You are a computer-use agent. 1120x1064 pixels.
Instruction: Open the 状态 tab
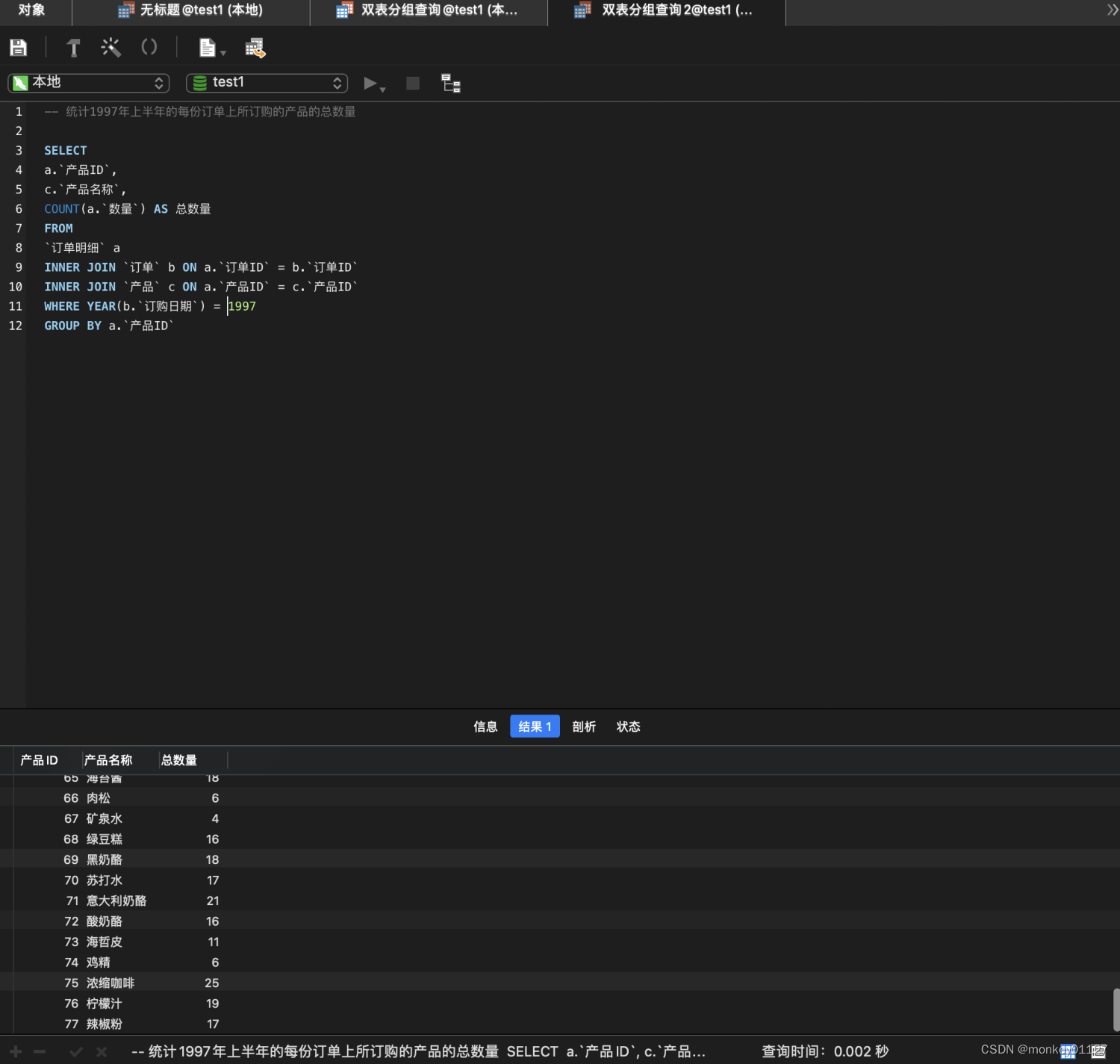tap(628, 727)
